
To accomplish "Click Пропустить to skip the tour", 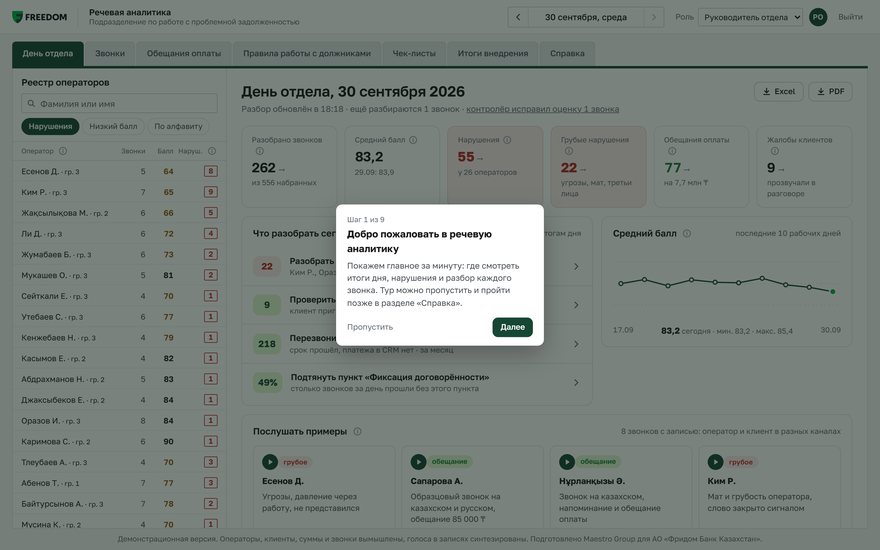I will (370, 327).
